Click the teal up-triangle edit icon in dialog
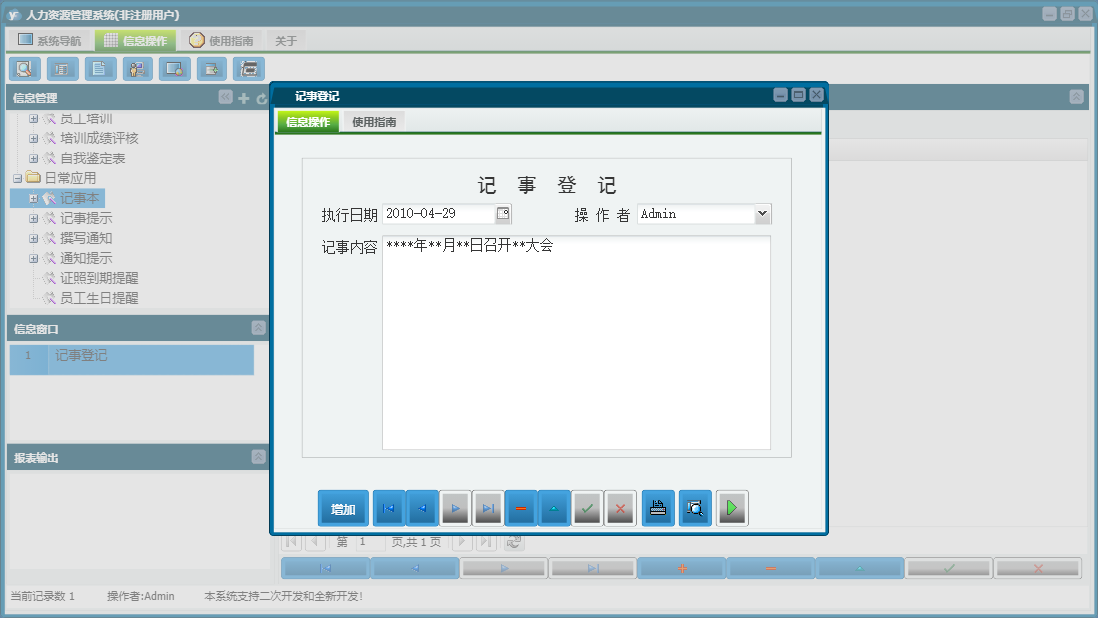The height and width of the screenshot is (618, 1098). click(554, 508)
